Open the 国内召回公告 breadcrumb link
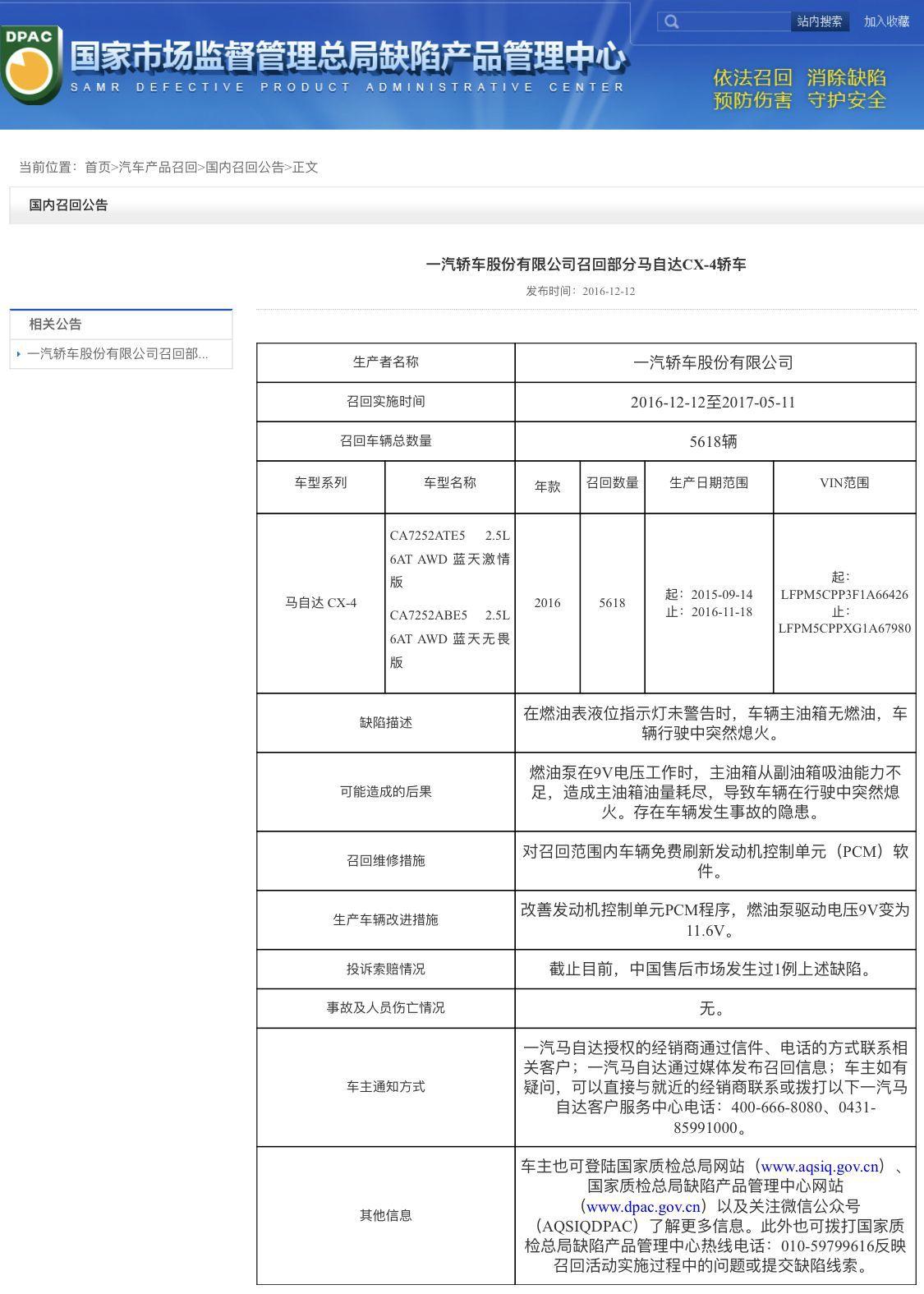The height and width of the screenshot is (1294, 924). (x=245, y=167)
